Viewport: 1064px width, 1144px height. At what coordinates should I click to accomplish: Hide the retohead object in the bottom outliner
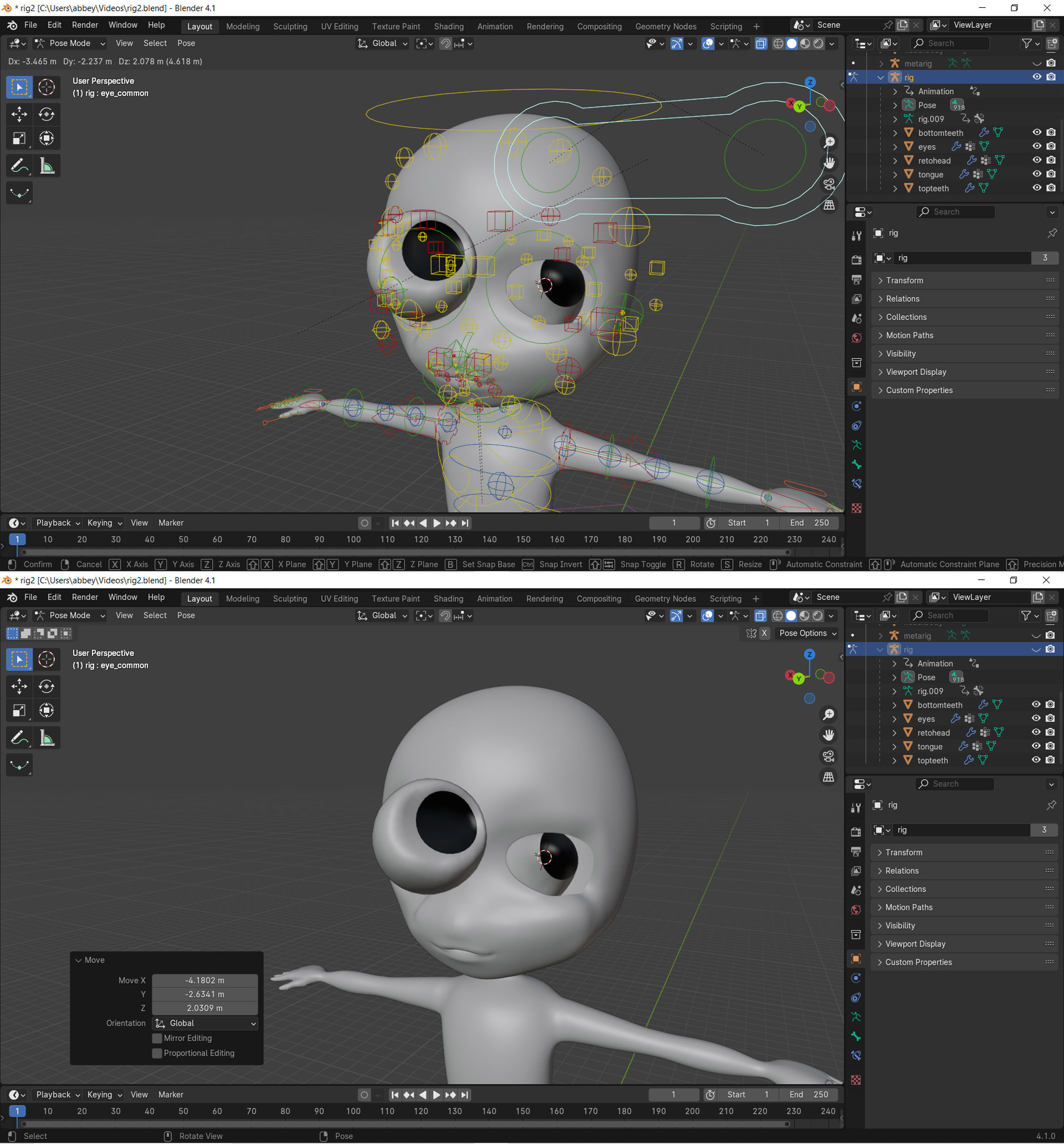pos(1036,732)
